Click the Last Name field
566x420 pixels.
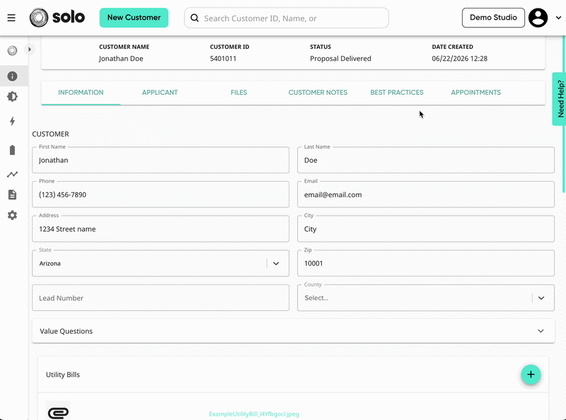(x=426, y=160)
